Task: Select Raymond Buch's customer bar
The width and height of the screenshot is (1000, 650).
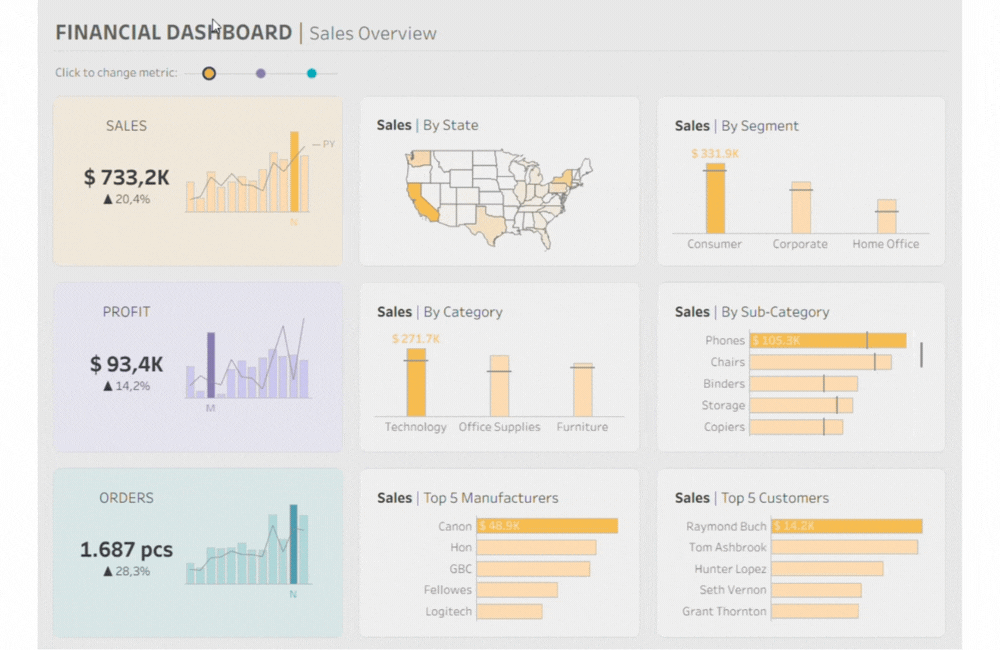Action: (846, 526)
